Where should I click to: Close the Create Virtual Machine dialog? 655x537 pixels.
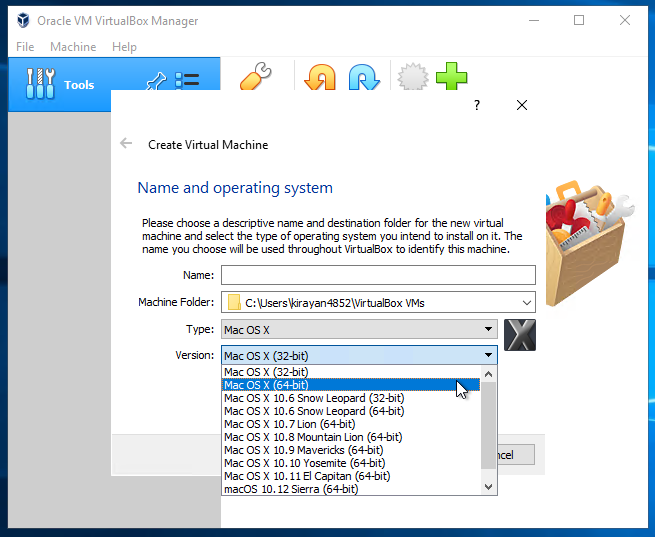(x=522, y=105)
